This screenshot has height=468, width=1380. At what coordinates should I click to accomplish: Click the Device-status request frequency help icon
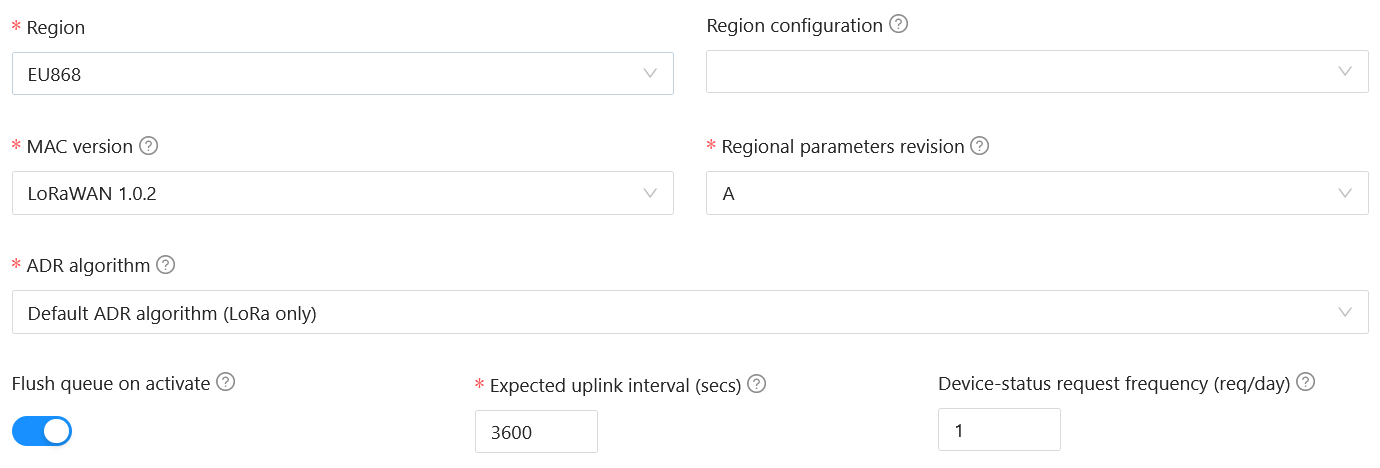click(x=1305, y=382)
